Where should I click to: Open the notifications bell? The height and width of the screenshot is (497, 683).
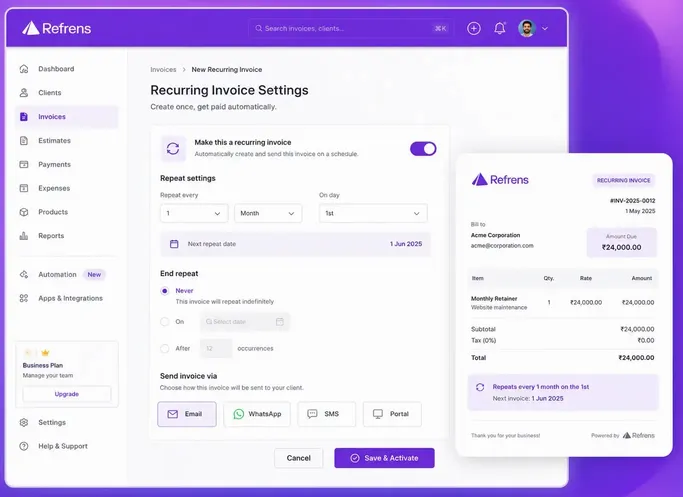coord(500,28)
